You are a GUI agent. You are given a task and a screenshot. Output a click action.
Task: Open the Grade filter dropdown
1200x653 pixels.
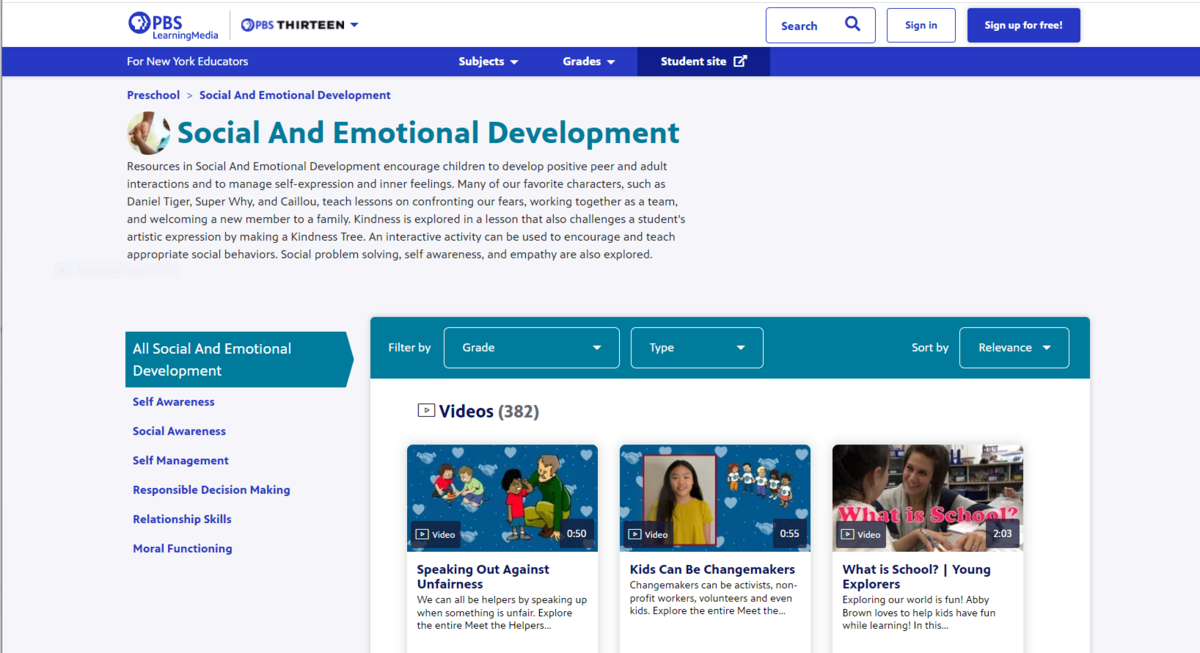531,347
